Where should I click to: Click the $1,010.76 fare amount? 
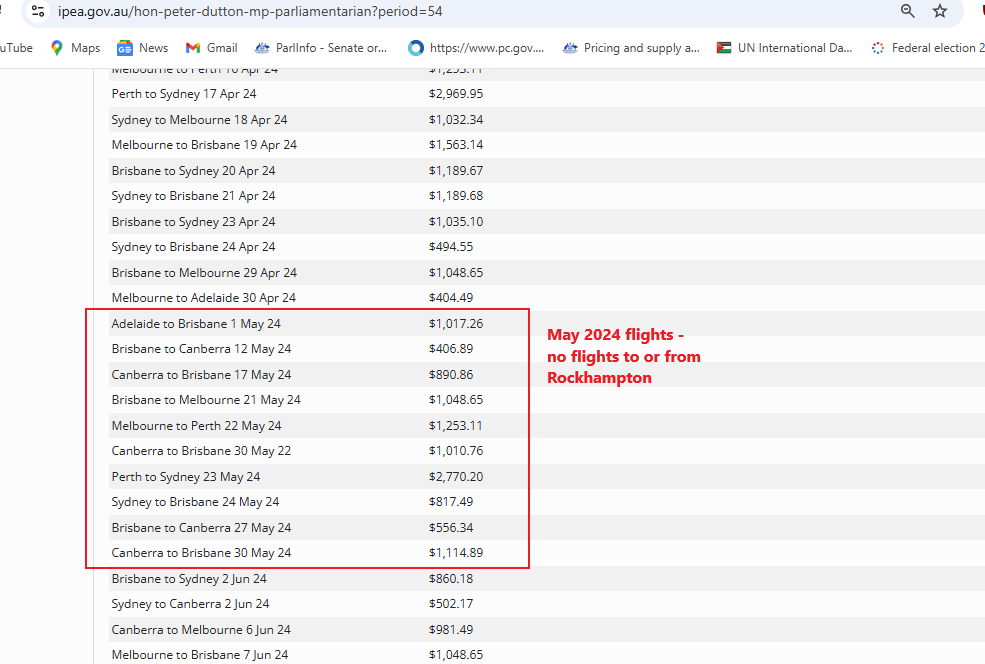pos(456,450)
